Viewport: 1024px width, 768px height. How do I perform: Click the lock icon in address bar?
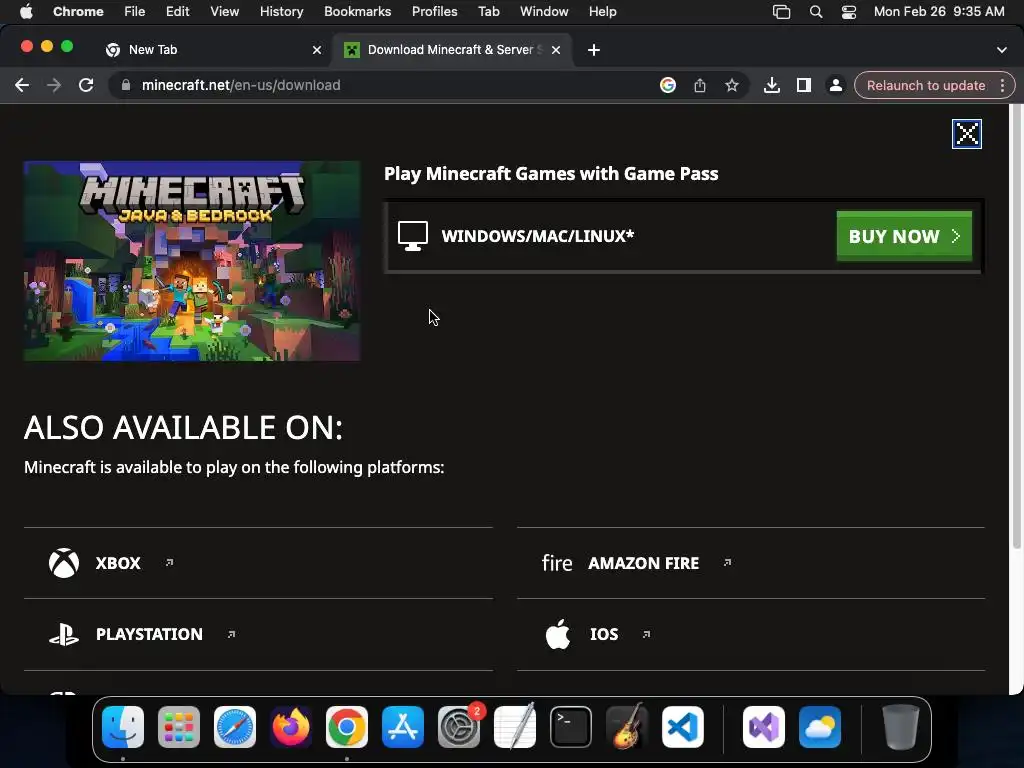click(126, 85)
